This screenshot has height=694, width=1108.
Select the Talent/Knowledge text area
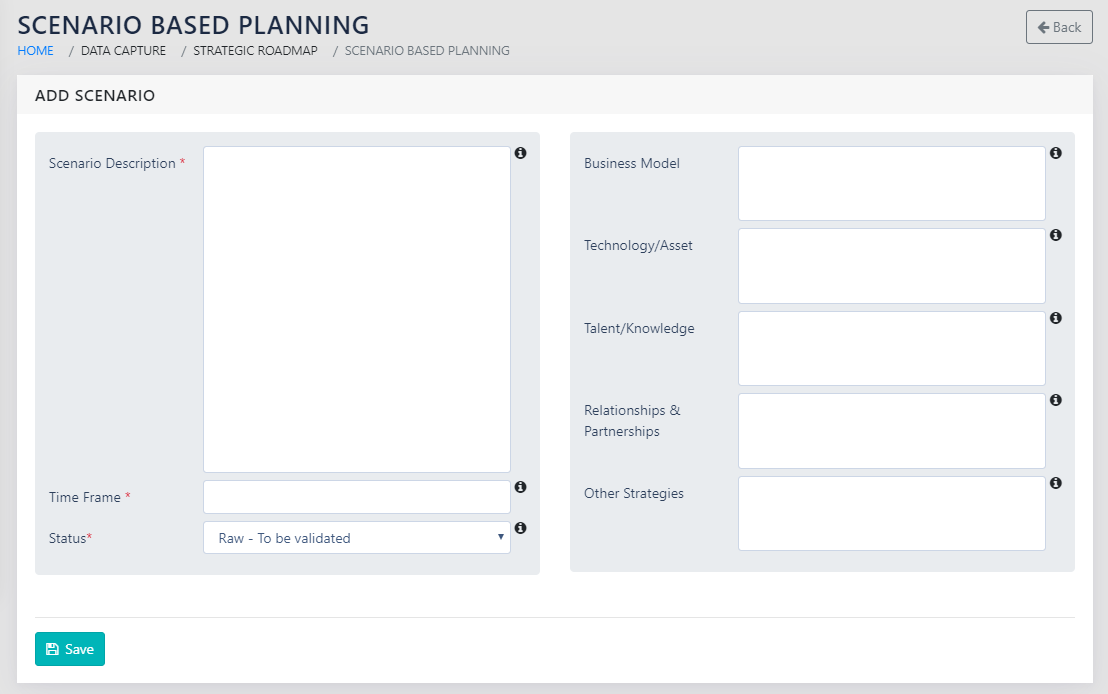pos(891,348)
